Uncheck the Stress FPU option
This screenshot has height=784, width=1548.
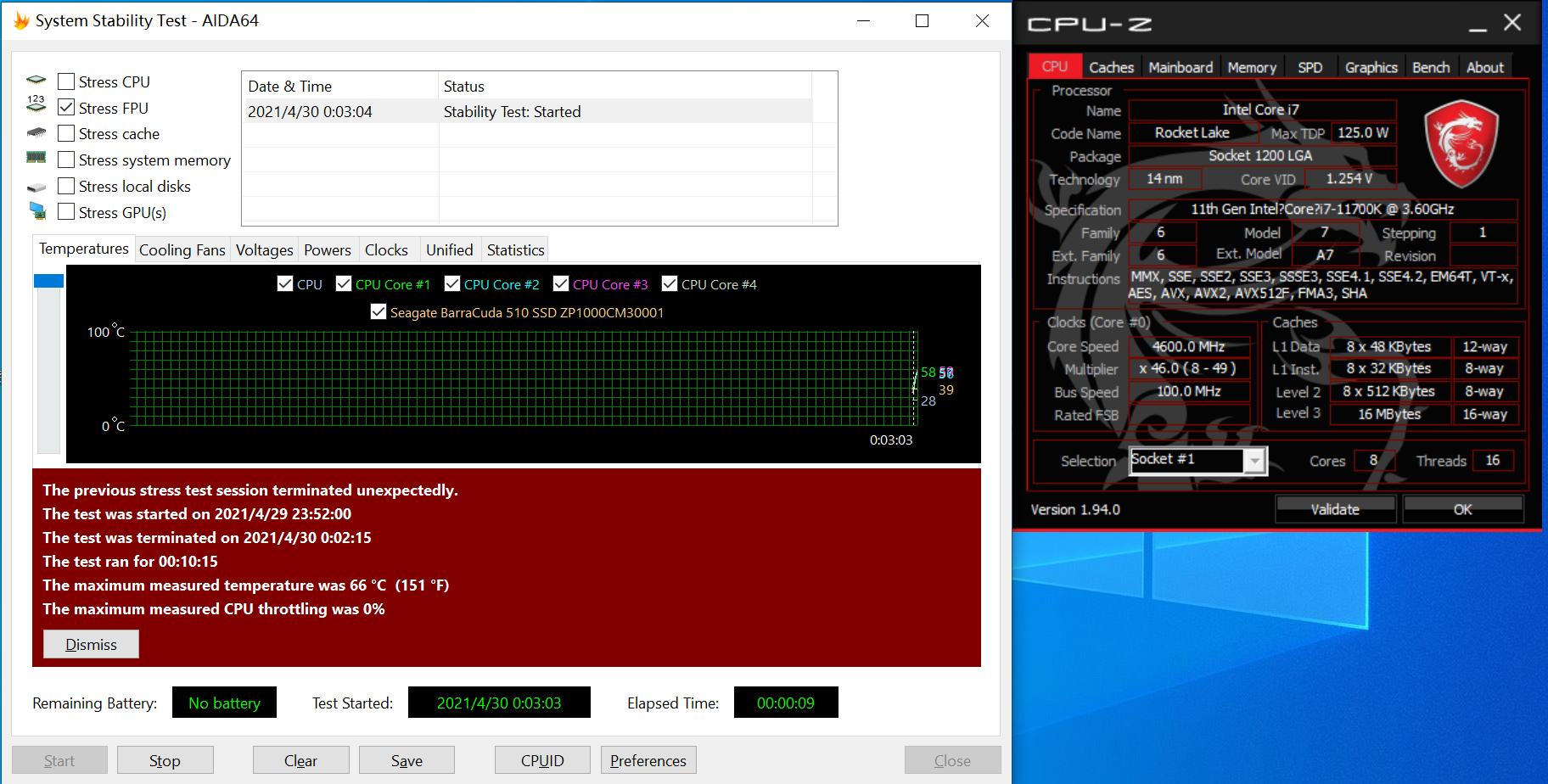[66, 108]
